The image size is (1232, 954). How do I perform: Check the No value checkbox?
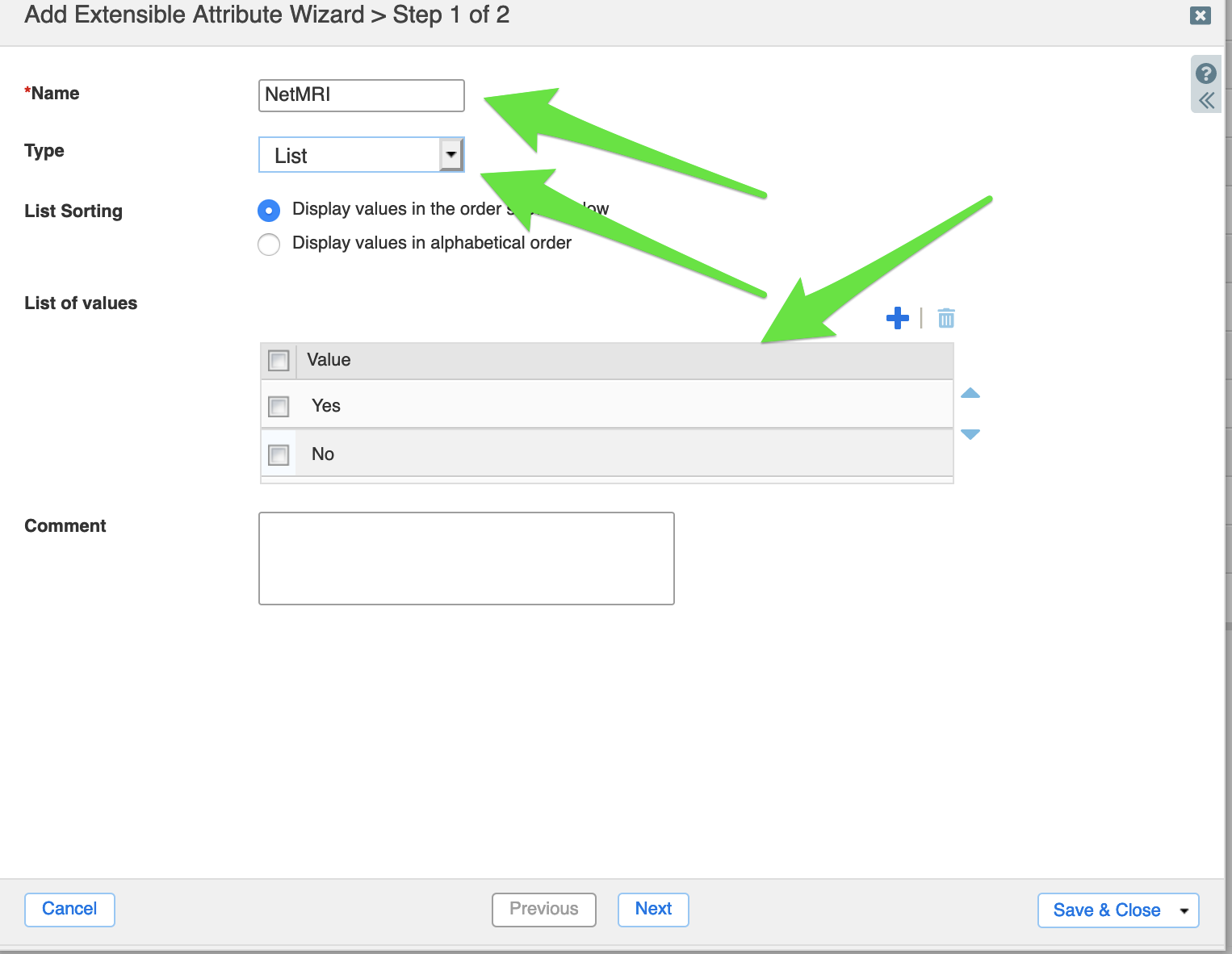(279, 454)
